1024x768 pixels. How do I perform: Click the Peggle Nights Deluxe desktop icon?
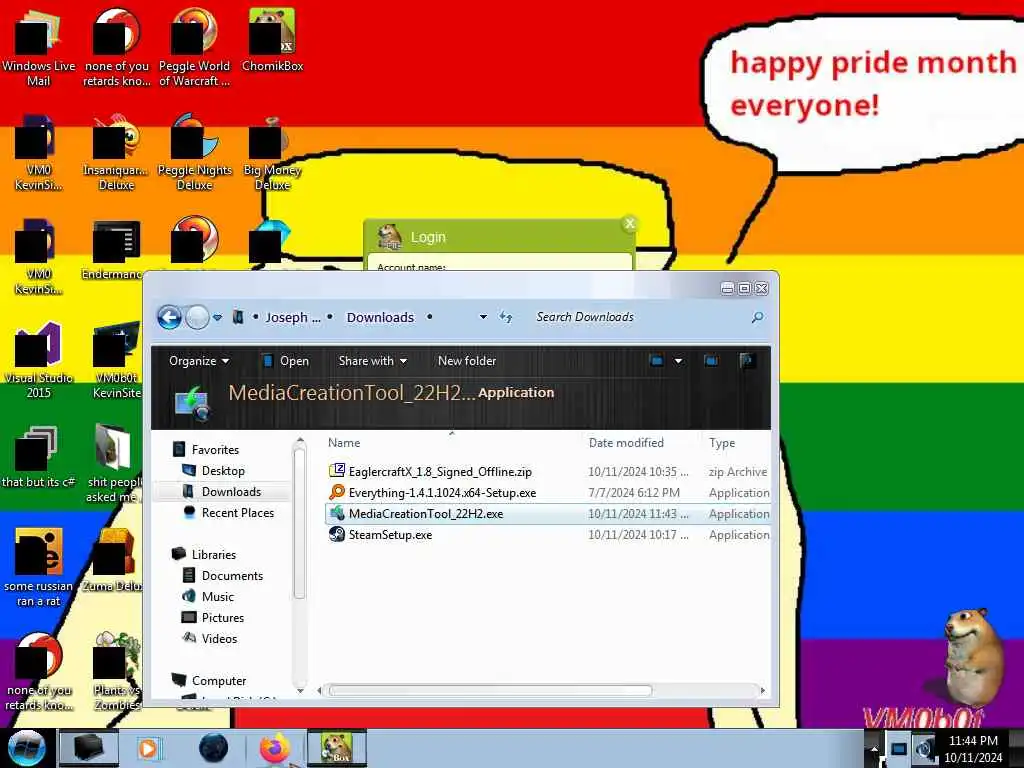point(195,152)
